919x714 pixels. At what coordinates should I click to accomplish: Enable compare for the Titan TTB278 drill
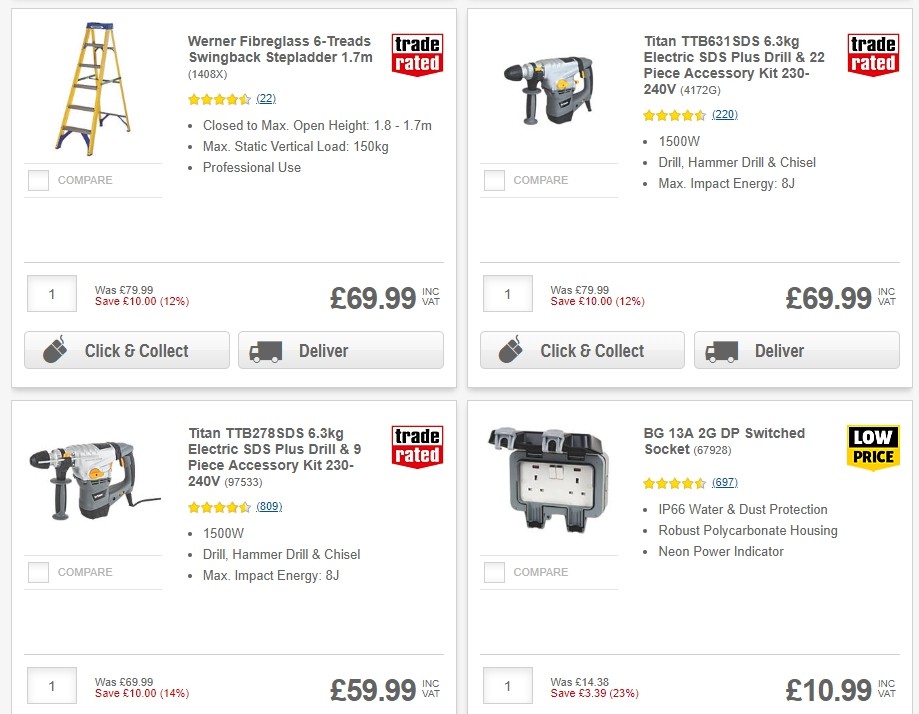point(38,572)
